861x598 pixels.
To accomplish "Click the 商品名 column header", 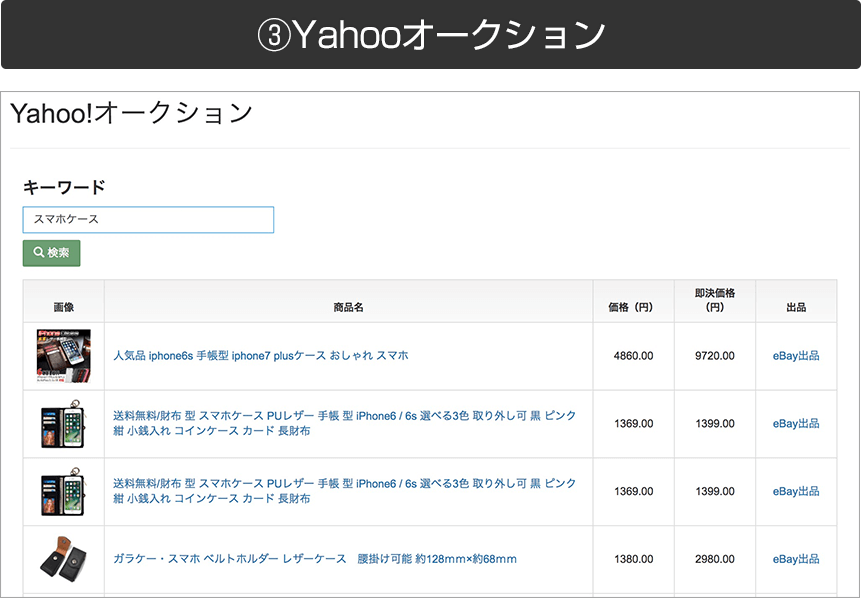I will [x=348, y=307].
